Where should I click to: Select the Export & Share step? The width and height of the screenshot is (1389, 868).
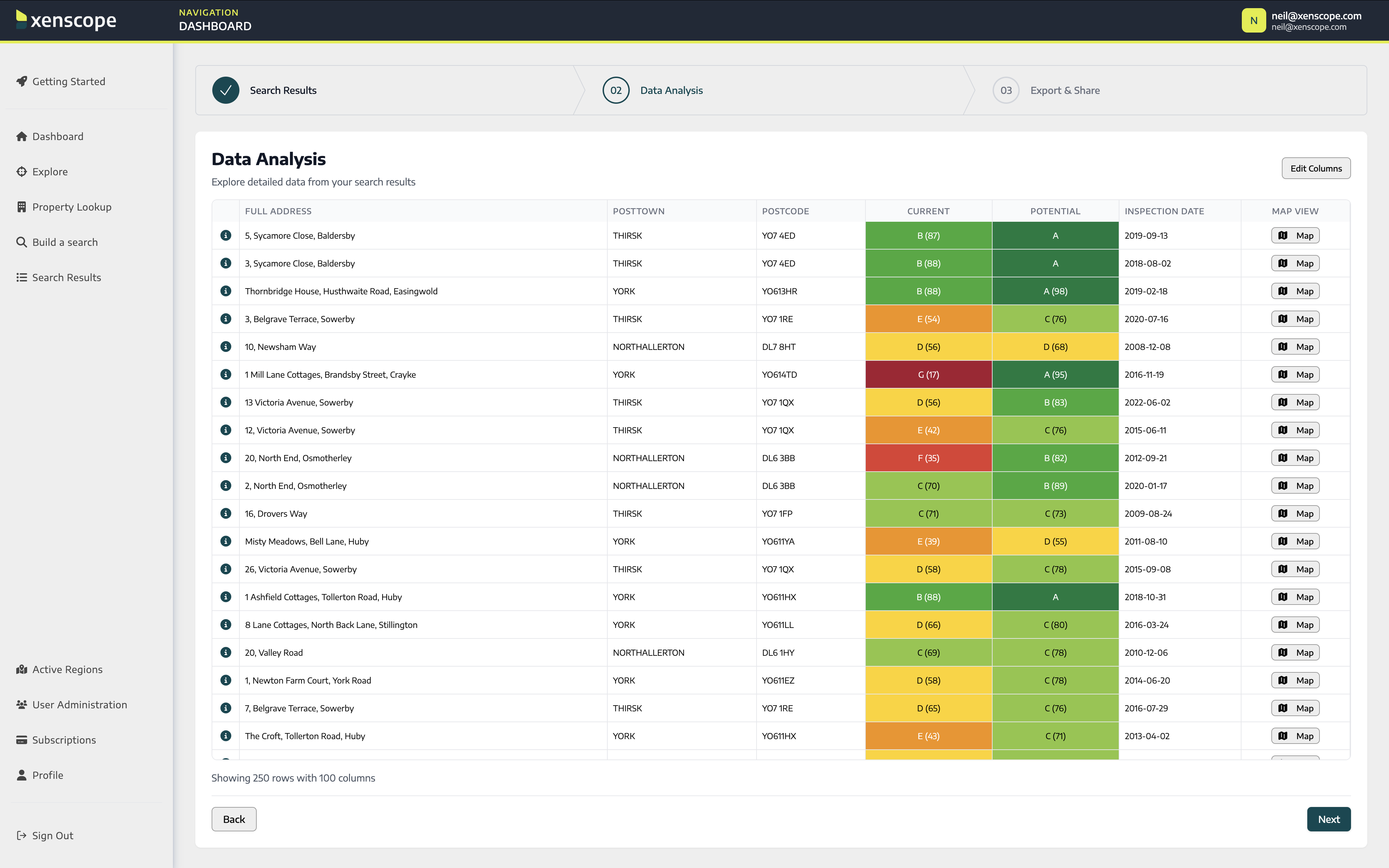pos(1065,90)
